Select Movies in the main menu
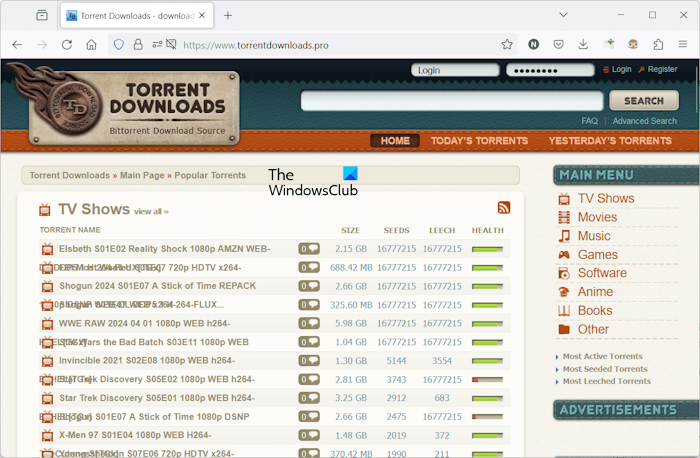 pyautogui.click(x=597, y=217)
